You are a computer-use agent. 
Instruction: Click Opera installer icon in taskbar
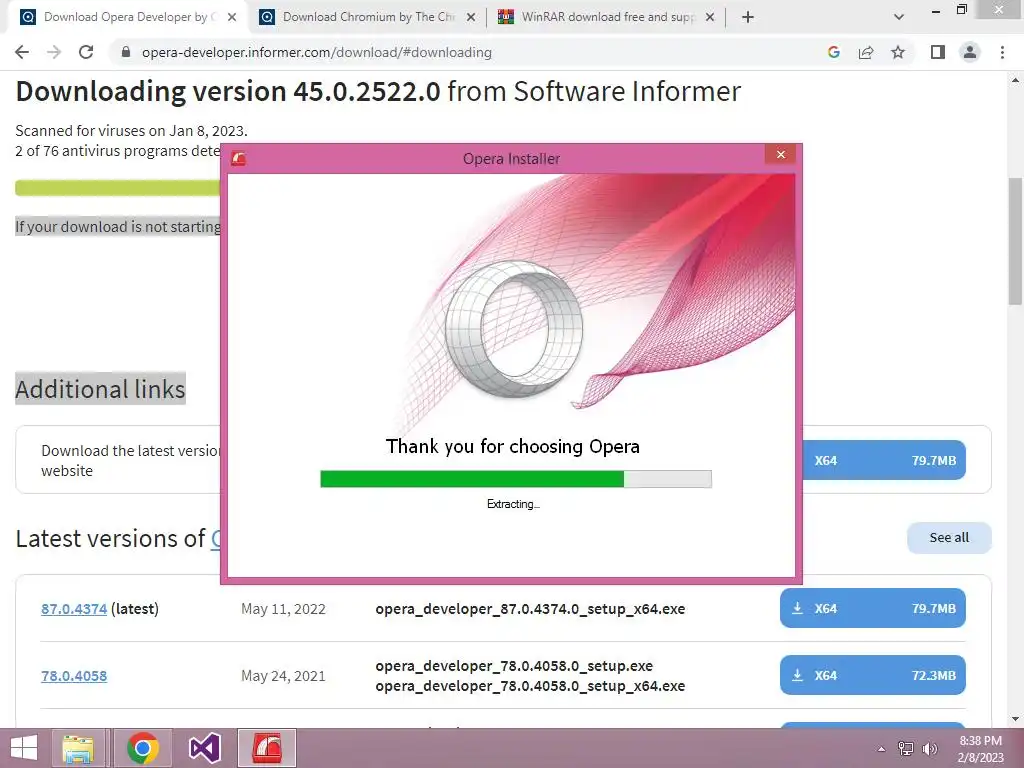267,748
